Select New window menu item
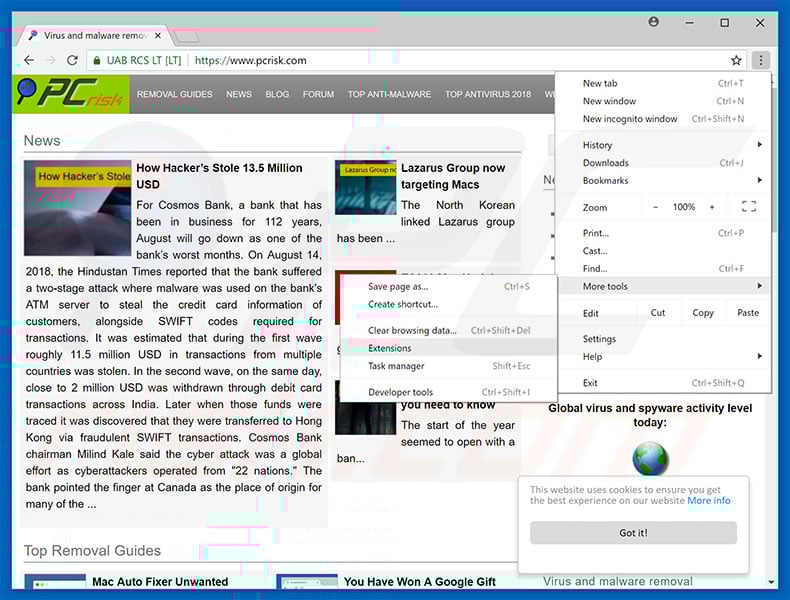The height and width of the screenshot is (600, 790). pyautogui.click(x=664, y=101)
